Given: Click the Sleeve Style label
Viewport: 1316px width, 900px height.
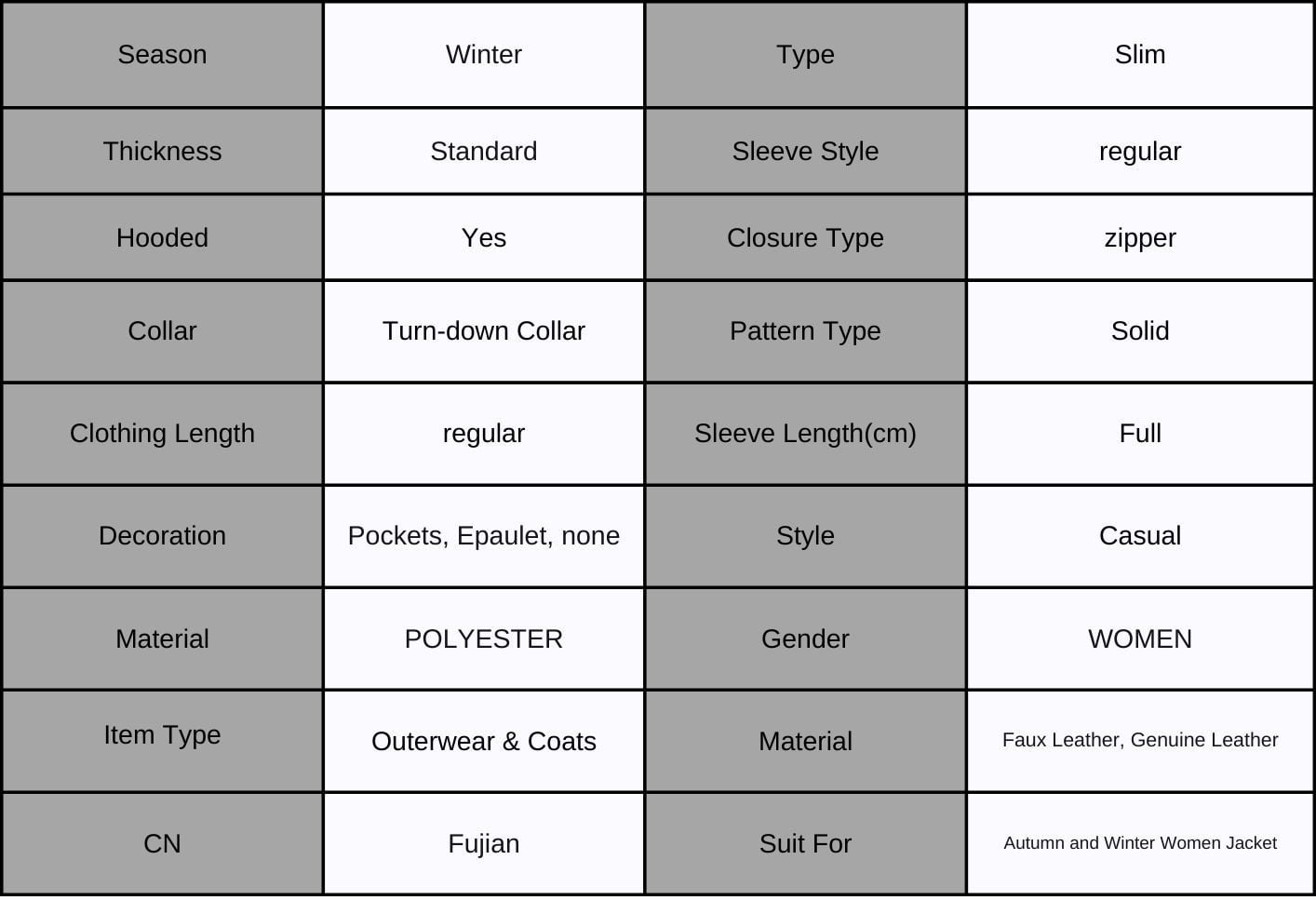Looking at the screenshot, I should click(805, 151).
